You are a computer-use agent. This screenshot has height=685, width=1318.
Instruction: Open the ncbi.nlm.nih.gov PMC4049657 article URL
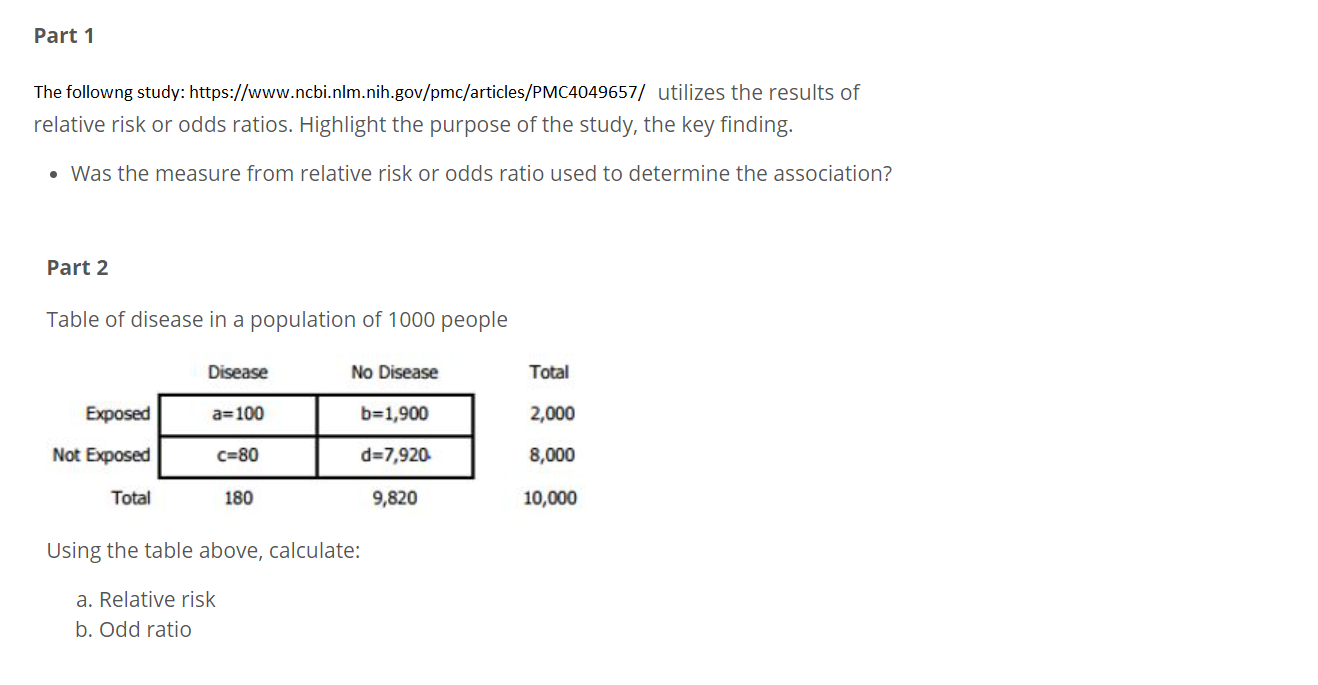417,93
